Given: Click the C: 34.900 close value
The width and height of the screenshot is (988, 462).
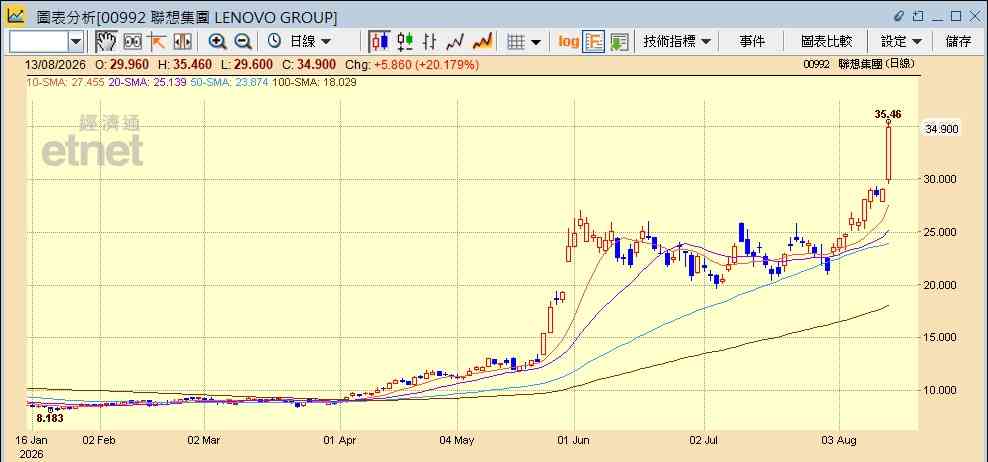Looking at the screenshot, I should click(x=309, y=64).
